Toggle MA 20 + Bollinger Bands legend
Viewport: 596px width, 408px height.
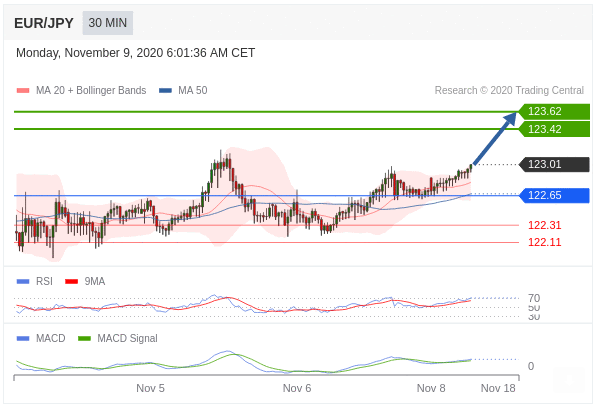[x=81, y=90]
